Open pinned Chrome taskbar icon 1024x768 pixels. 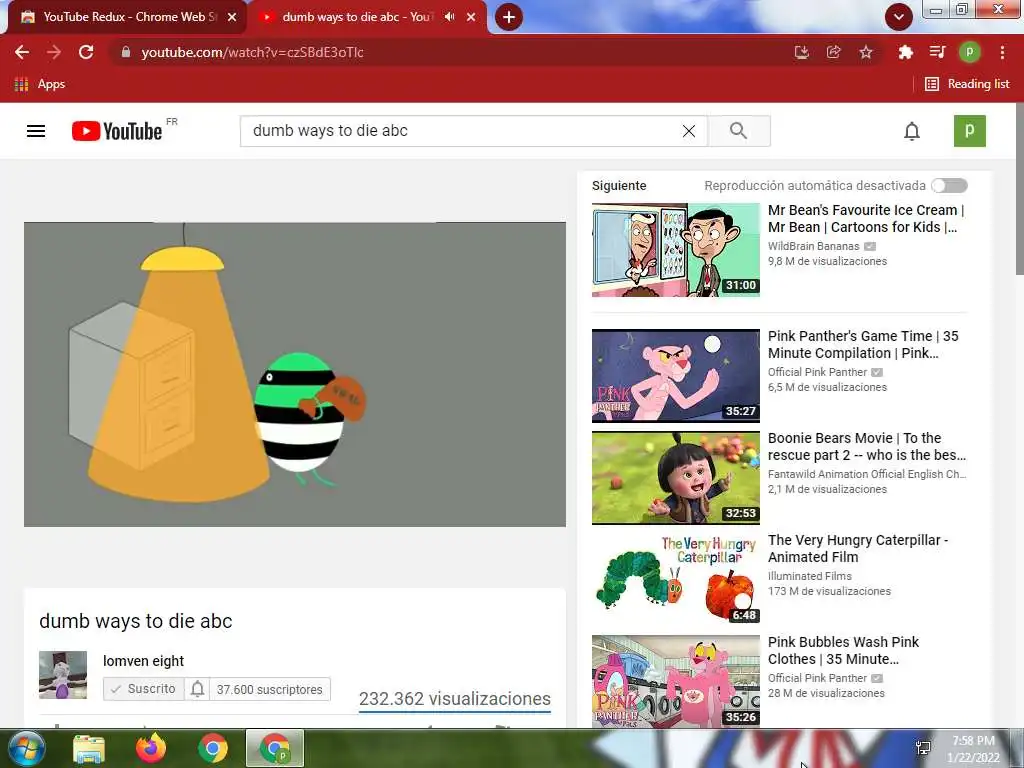point(212,748)
